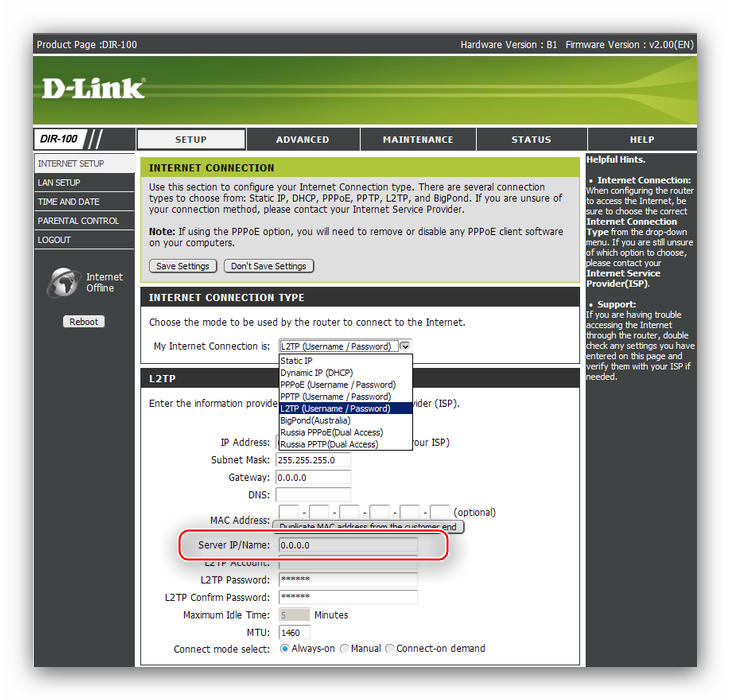The height and width of the screenshot is (700, 730).
Task: Open PARENTAL CONTROL page
Action: tap(84, 221)
